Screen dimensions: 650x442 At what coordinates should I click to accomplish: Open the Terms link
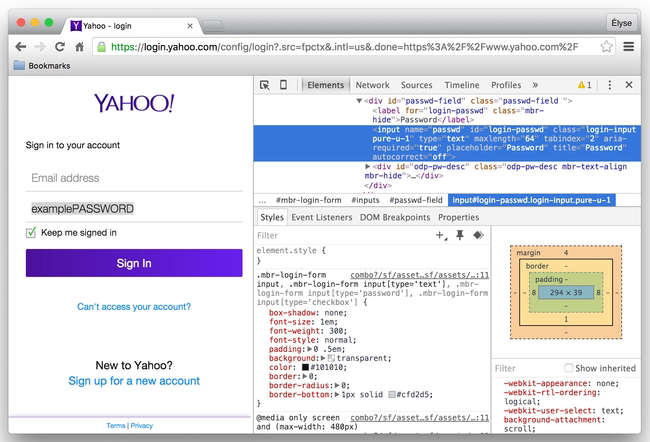pyautogui.click(x=116, y=425)
